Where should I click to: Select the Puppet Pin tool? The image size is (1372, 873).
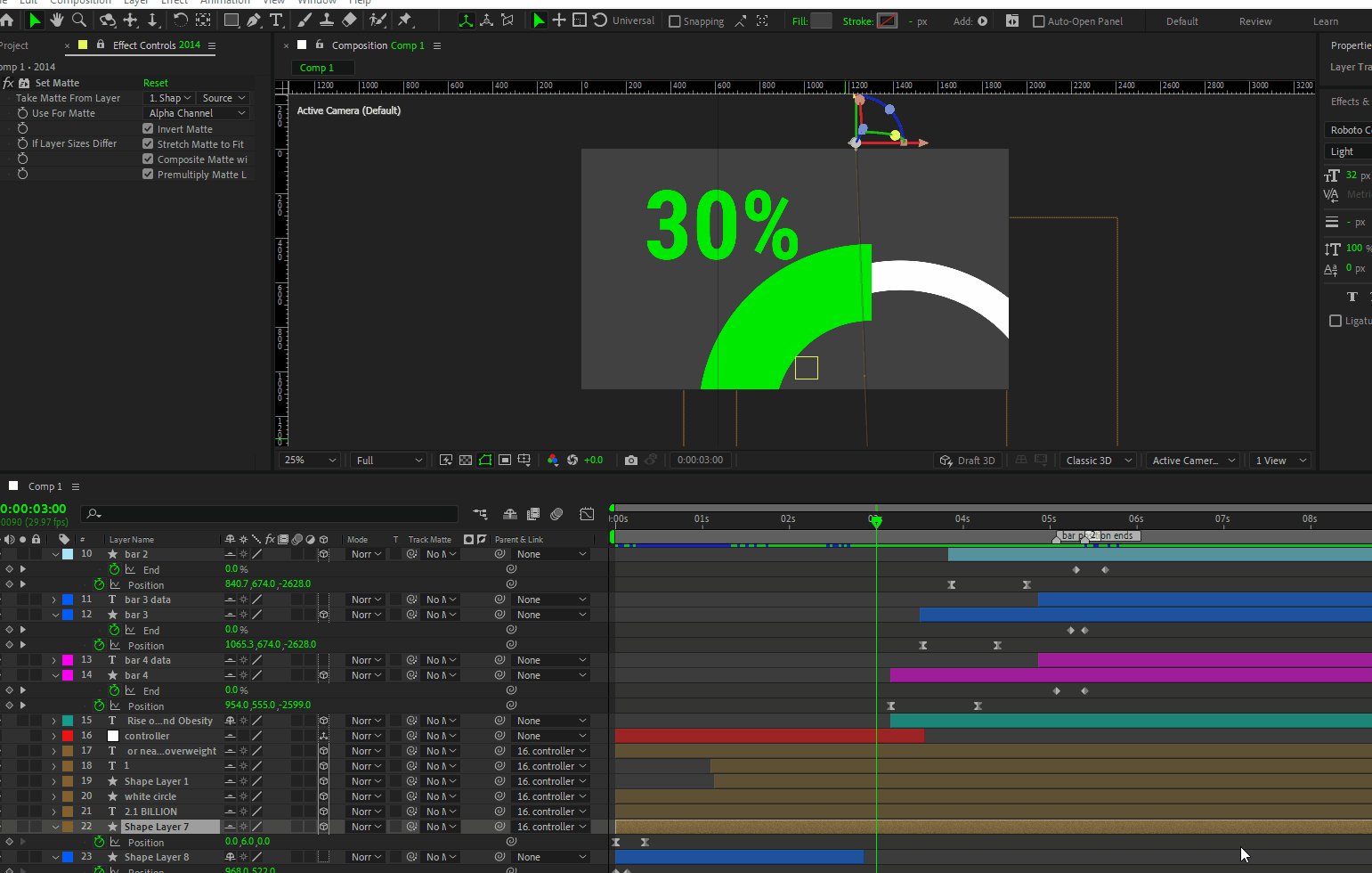405,20
